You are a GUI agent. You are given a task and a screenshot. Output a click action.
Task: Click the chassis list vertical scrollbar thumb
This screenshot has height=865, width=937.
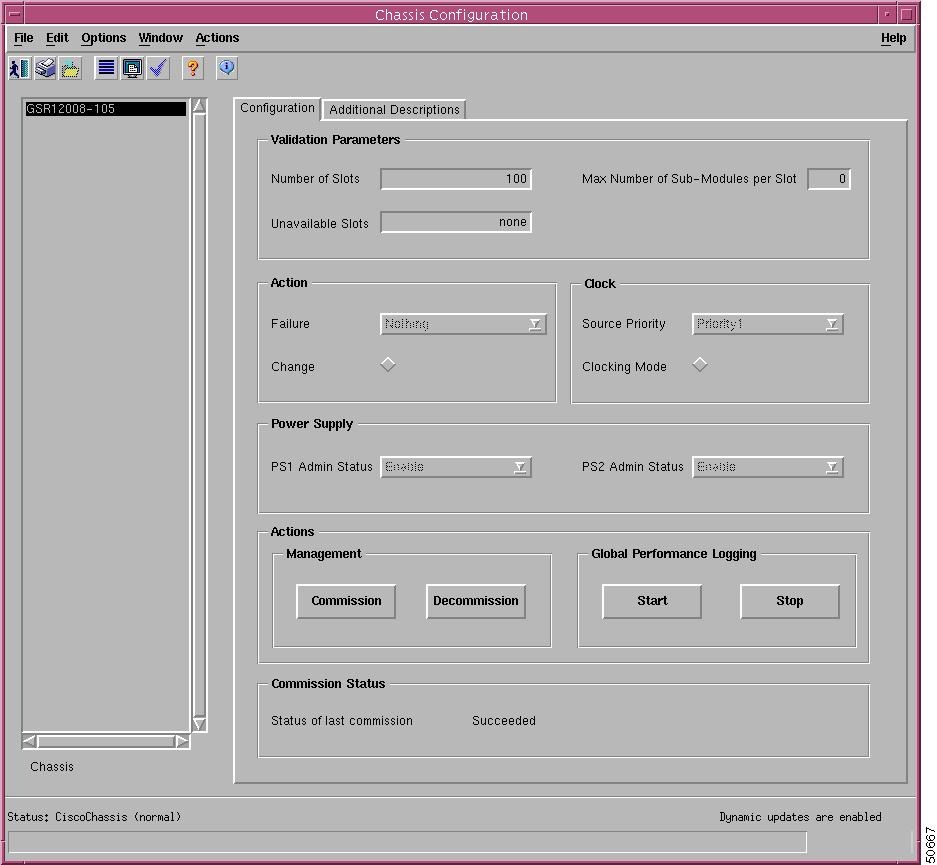pyautogui.click(x=199, y=415)
